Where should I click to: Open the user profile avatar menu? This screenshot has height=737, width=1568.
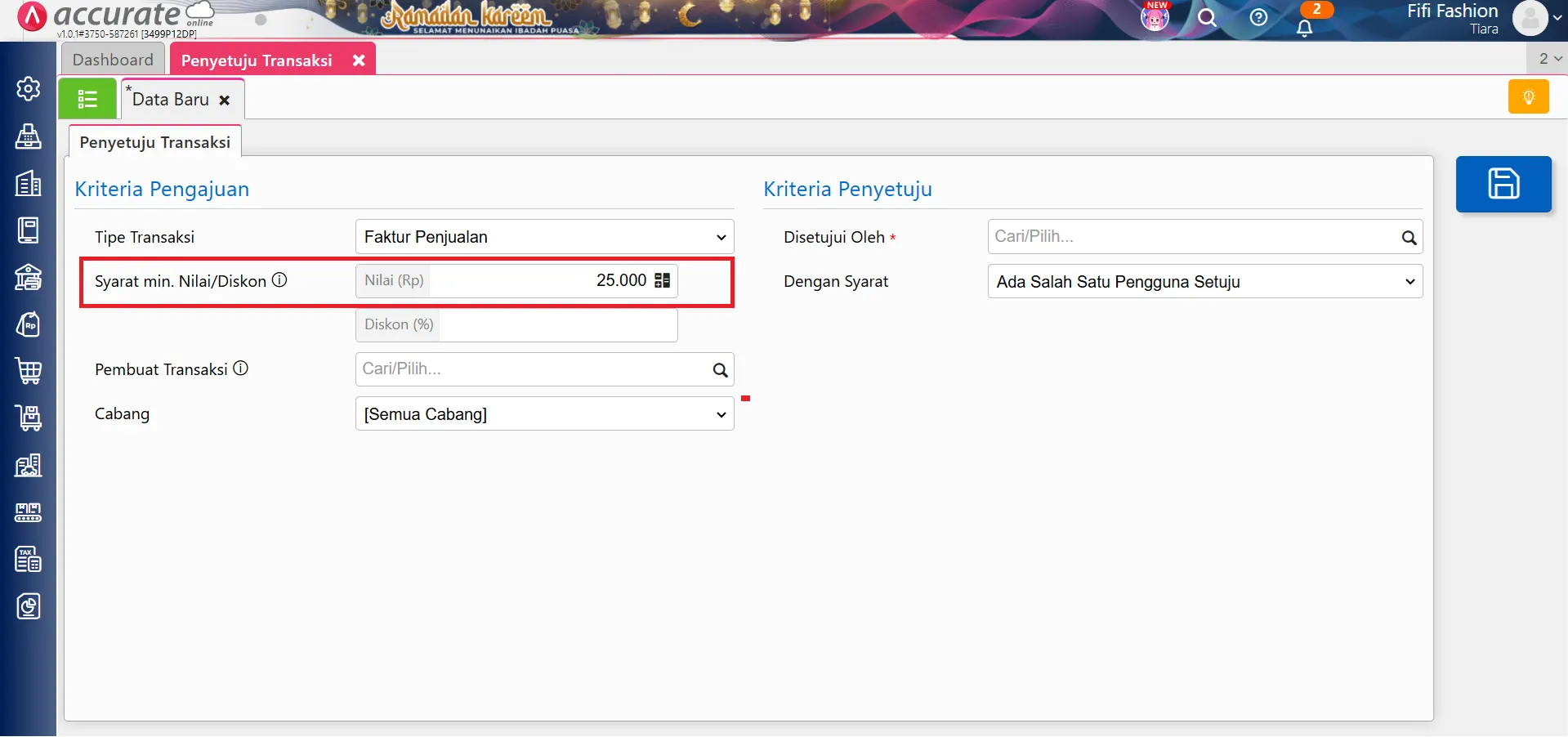(1530, 18)
